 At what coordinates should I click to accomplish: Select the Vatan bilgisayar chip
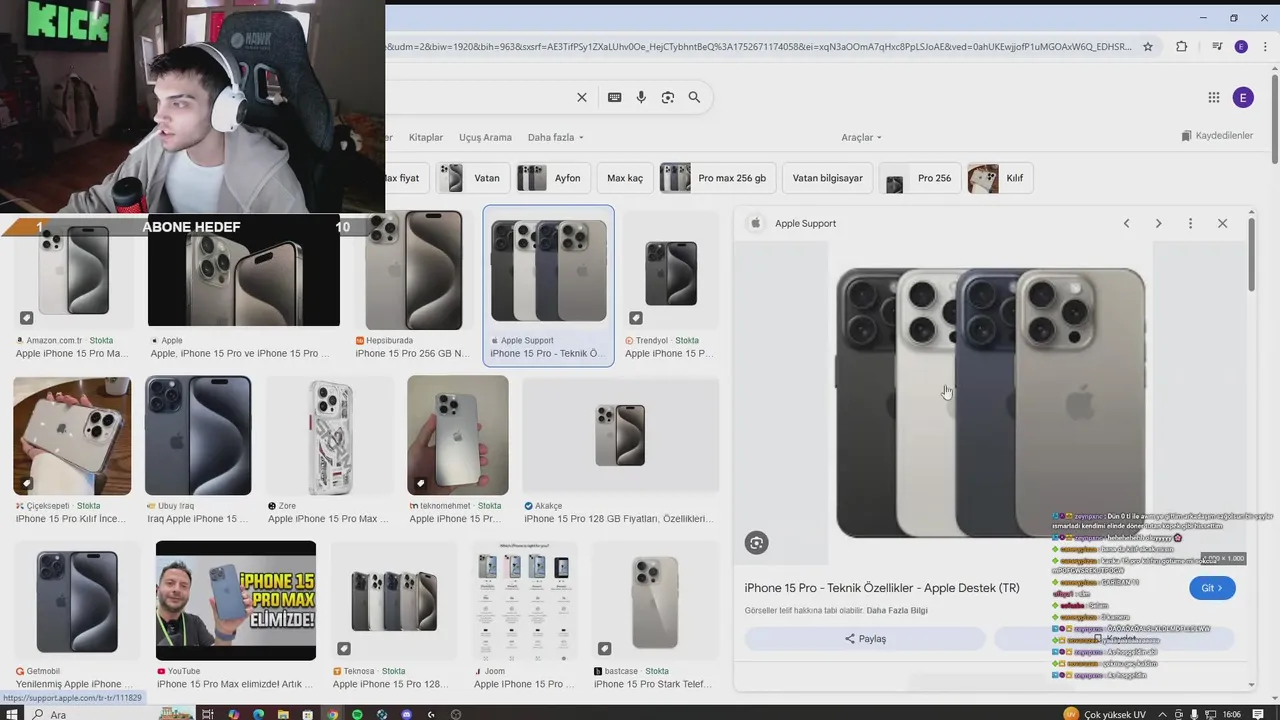(x=827, y=178)
